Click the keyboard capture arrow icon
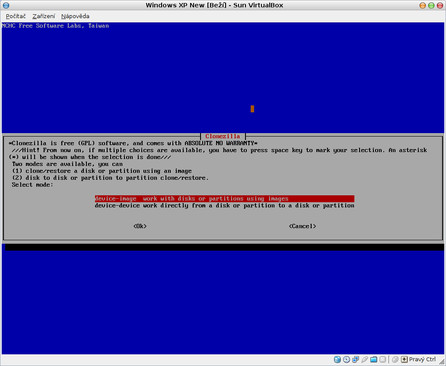 pyautogui.click(x=404, y=359)
